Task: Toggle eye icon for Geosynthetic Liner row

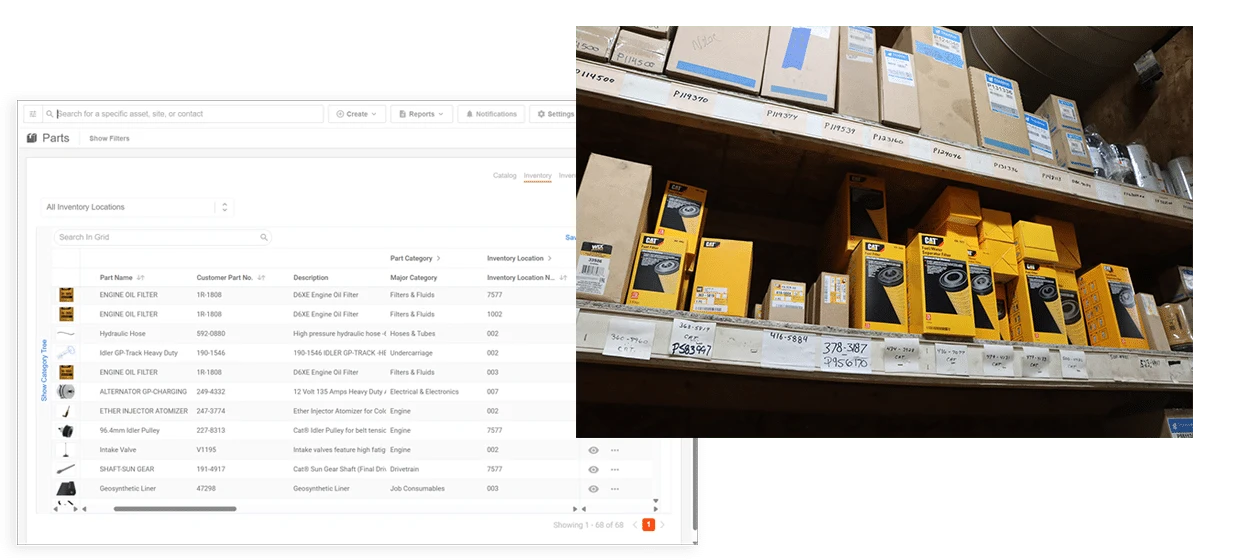Action: [593, 489]
